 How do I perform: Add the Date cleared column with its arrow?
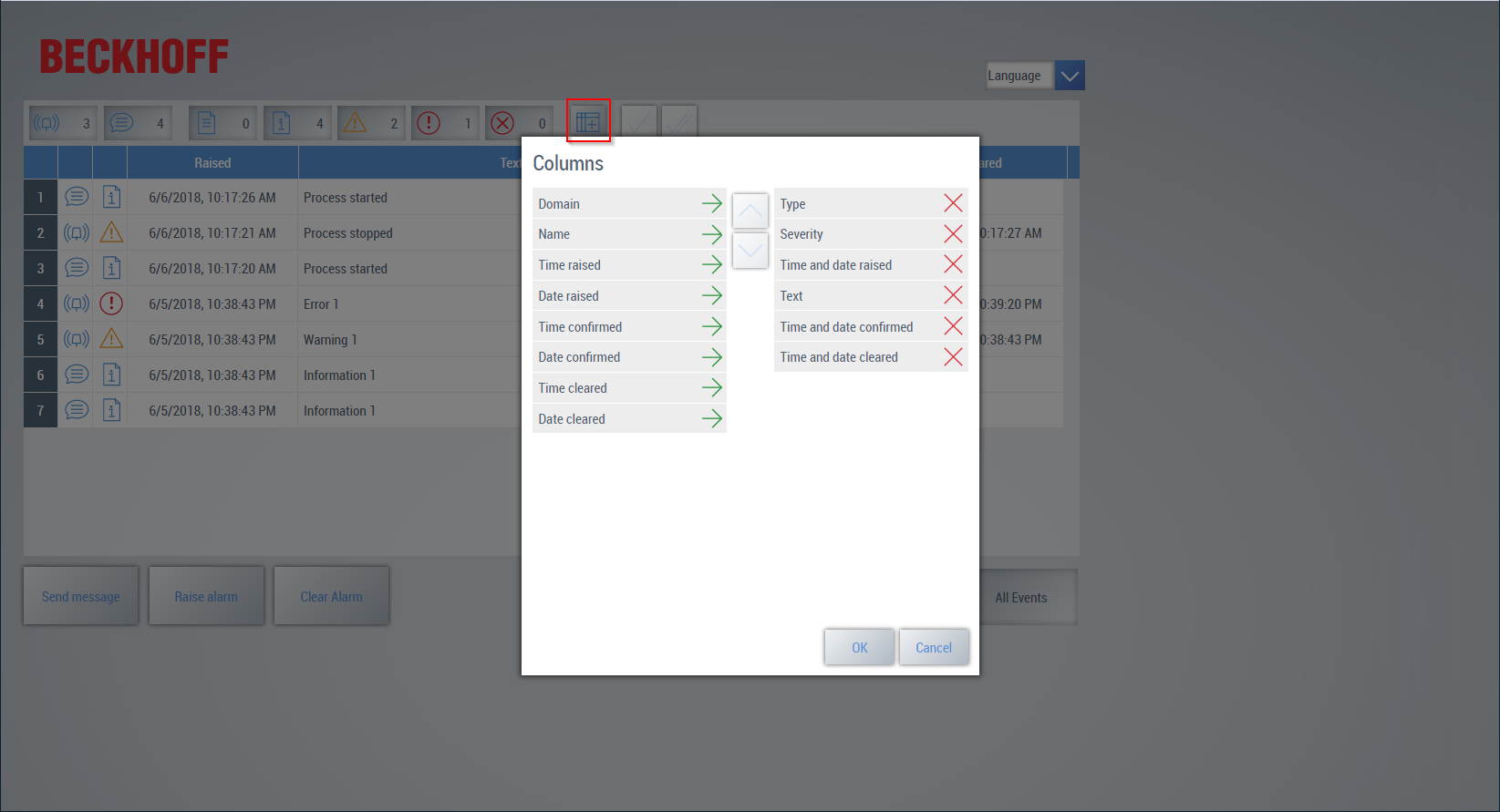tap(711, 419)
